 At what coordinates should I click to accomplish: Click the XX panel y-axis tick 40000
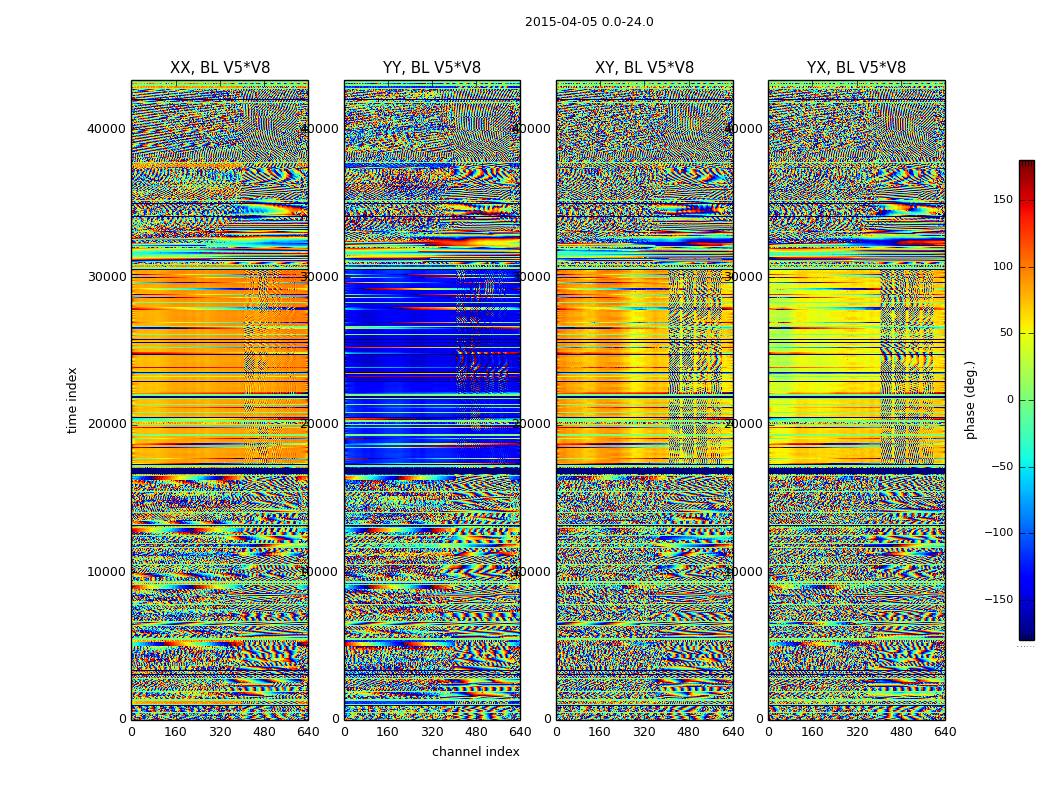(x=106, y=129)
